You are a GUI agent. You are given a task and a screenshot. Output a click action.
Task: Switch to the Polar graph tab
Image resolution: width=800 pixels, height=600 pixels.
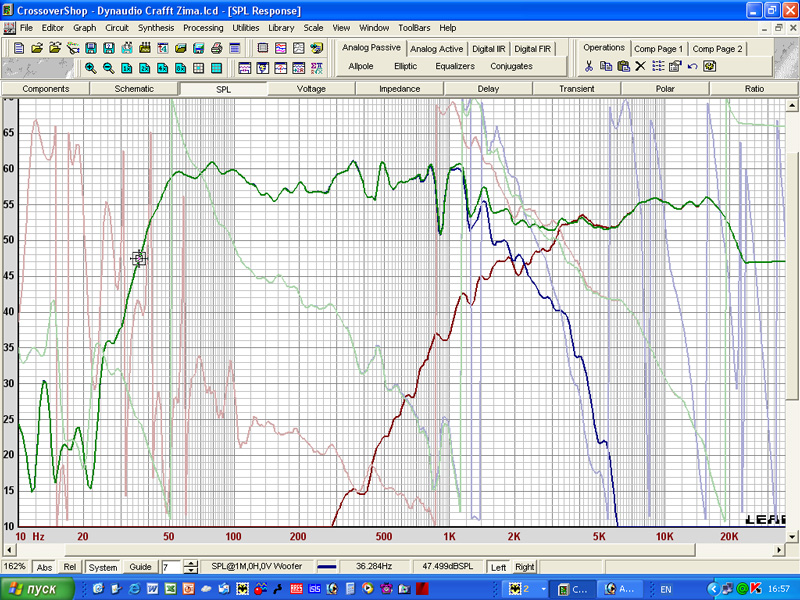pyautogui.click(x=665, y=89)
